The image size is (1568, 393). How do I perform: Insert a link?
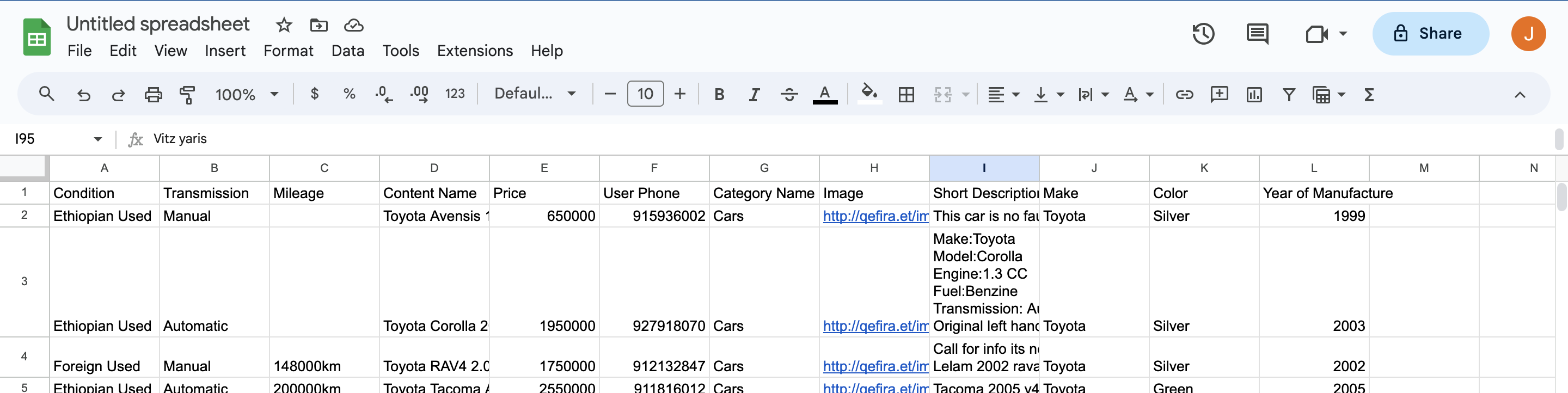coord(1184,94)
